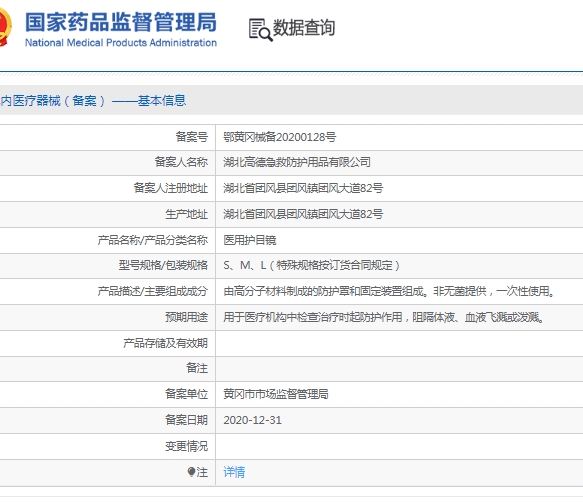Click the 备案日期 label
Screen dimensions: 583x503
click(187, 420)
